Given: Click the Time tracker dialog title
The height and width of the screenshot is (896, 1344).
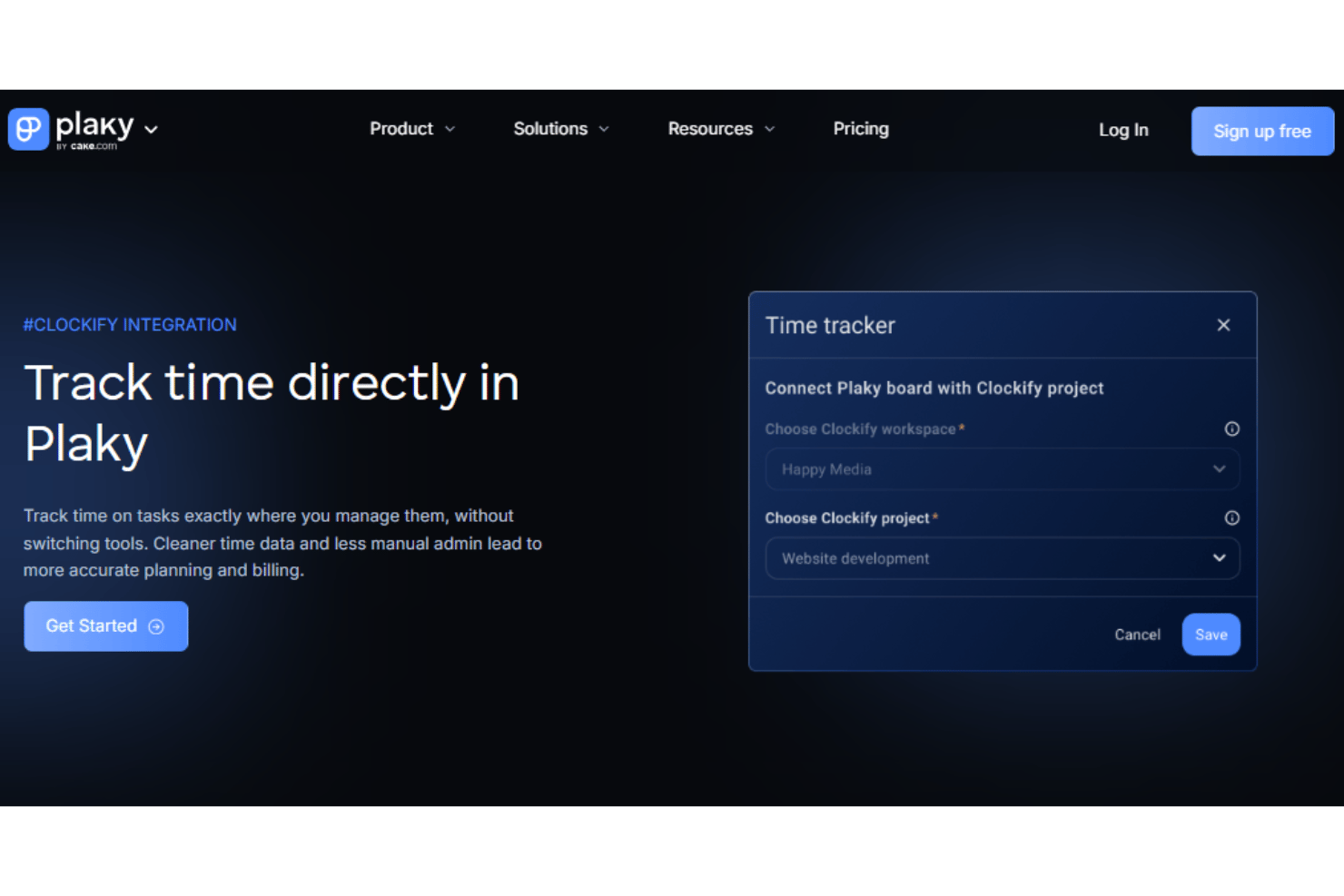Looking at the screenshot, I should 830,325.
